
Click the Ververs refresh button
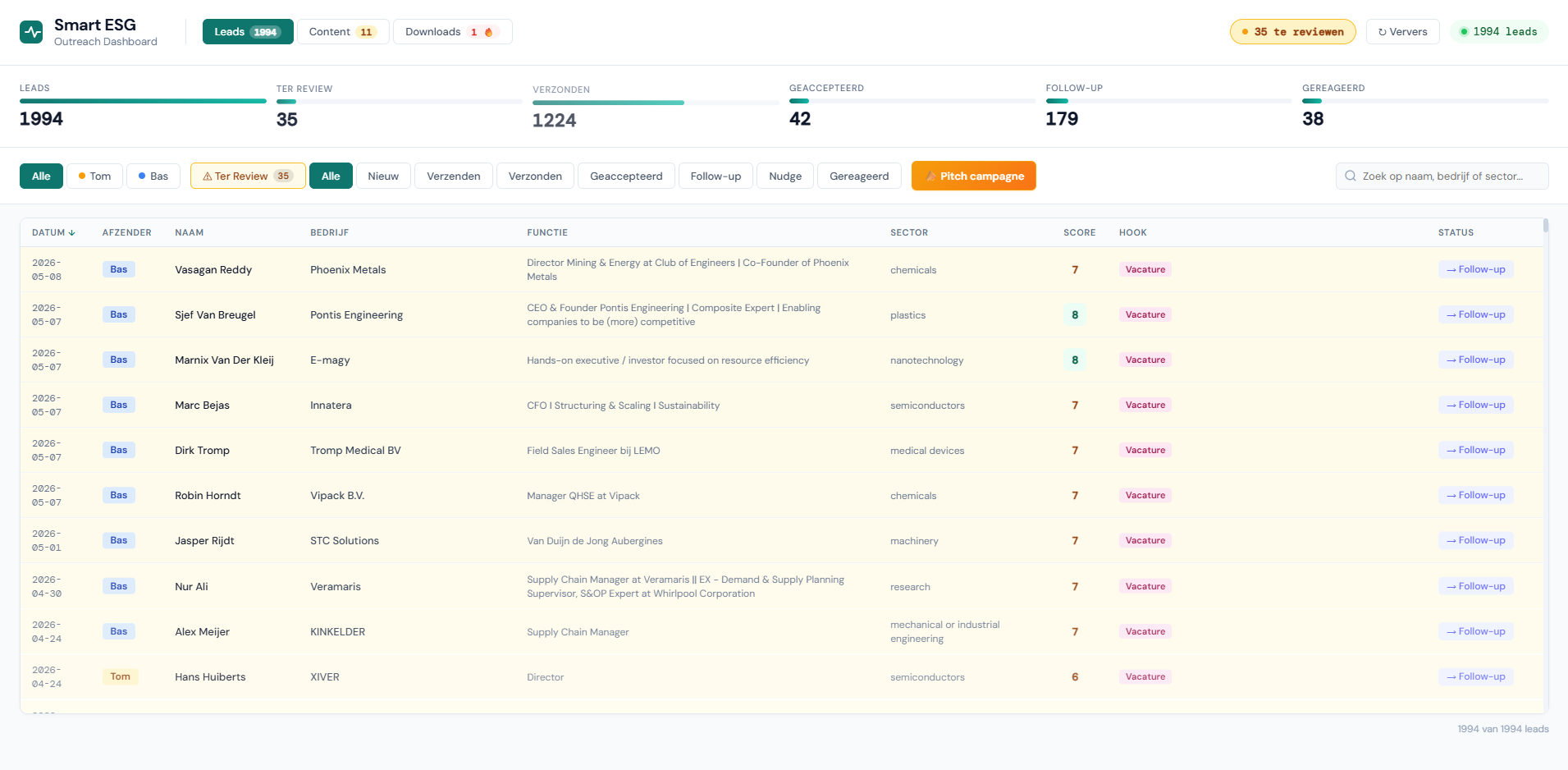coord(1403,32)
